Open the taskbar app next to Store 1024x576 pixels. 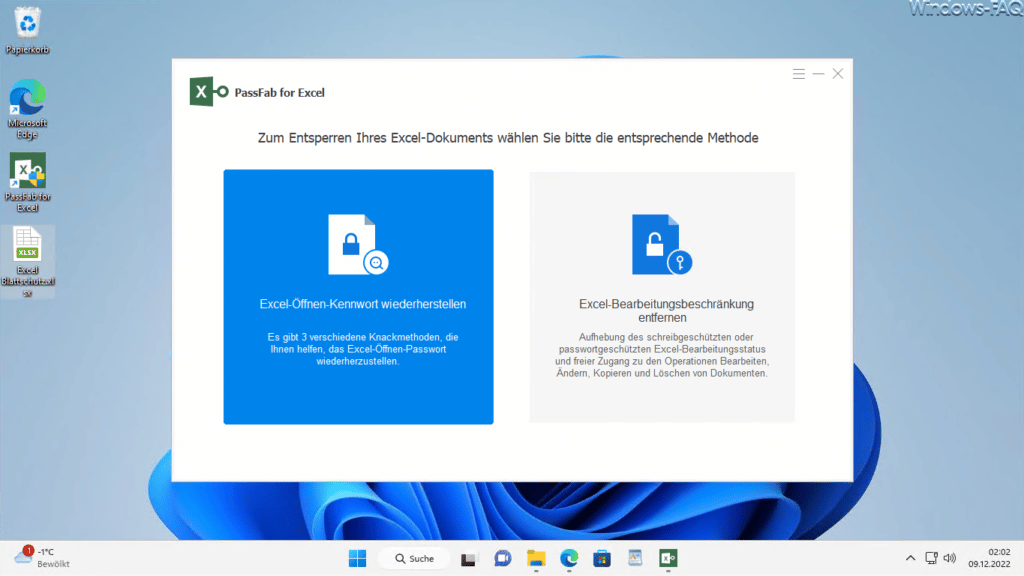[x=635, y=558]
